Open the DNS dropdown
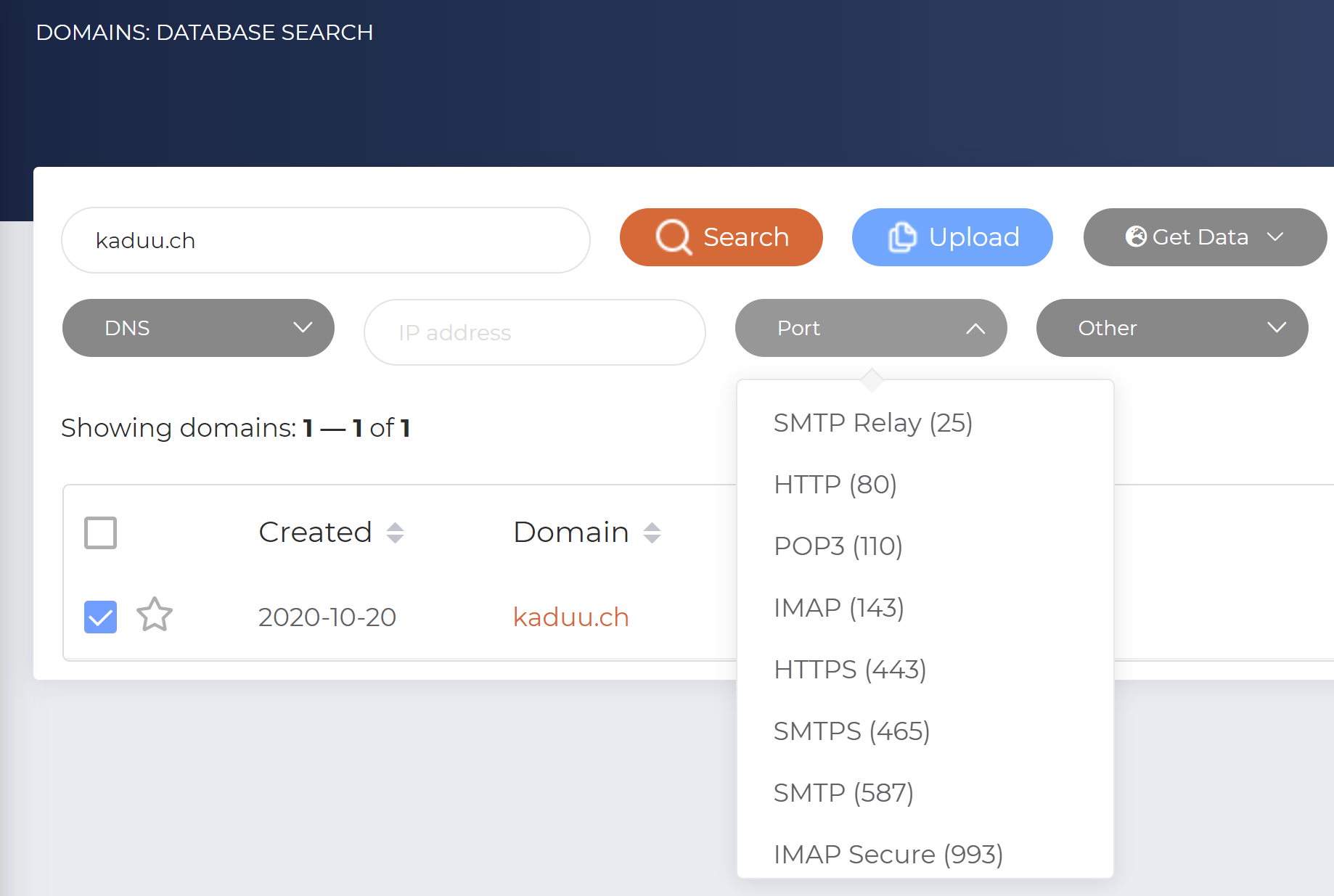 pyautogui.click(x=198, y=328)
